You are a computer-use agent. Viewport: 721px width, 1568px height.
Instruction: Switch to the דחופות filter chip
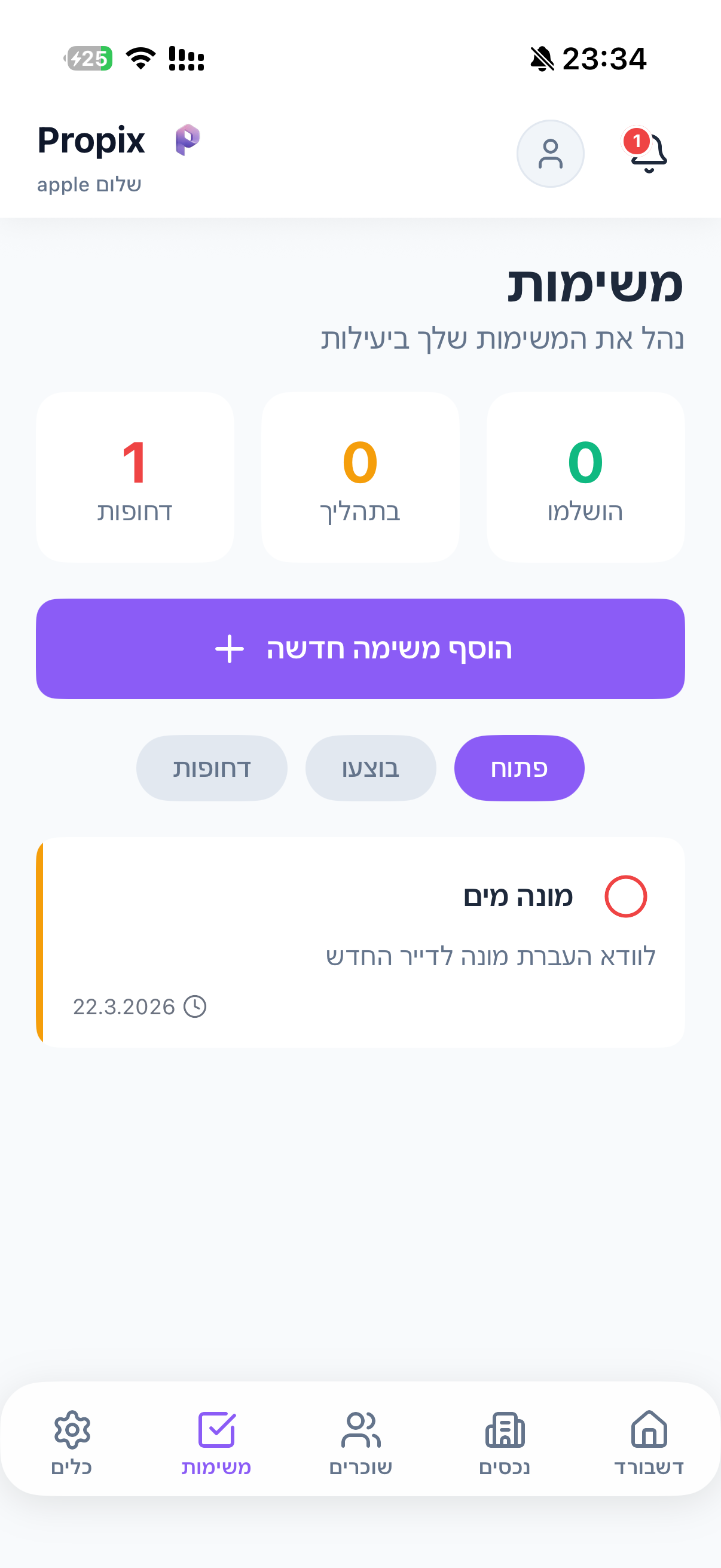tap(212, 768)
